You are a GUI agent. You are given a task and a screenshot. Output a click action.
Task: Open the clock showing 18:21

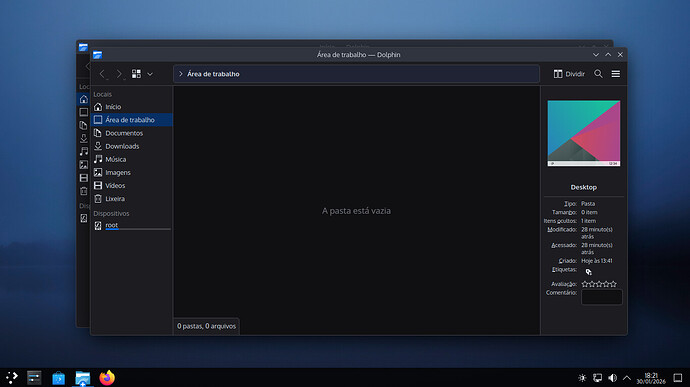[x=651, y=378]
